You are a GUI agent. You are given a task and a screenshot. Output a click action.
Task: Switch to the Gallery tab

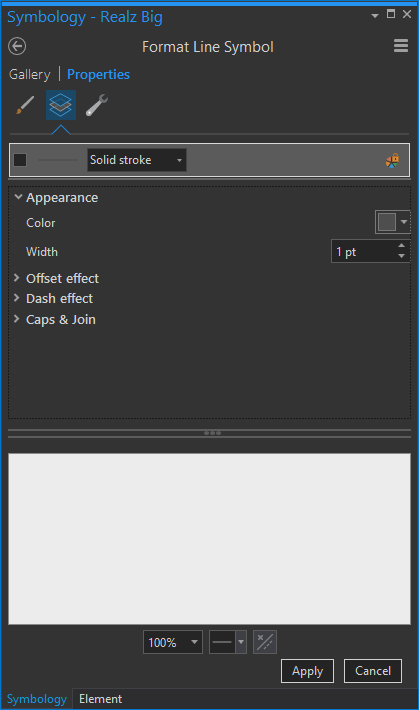click(30, 74)
